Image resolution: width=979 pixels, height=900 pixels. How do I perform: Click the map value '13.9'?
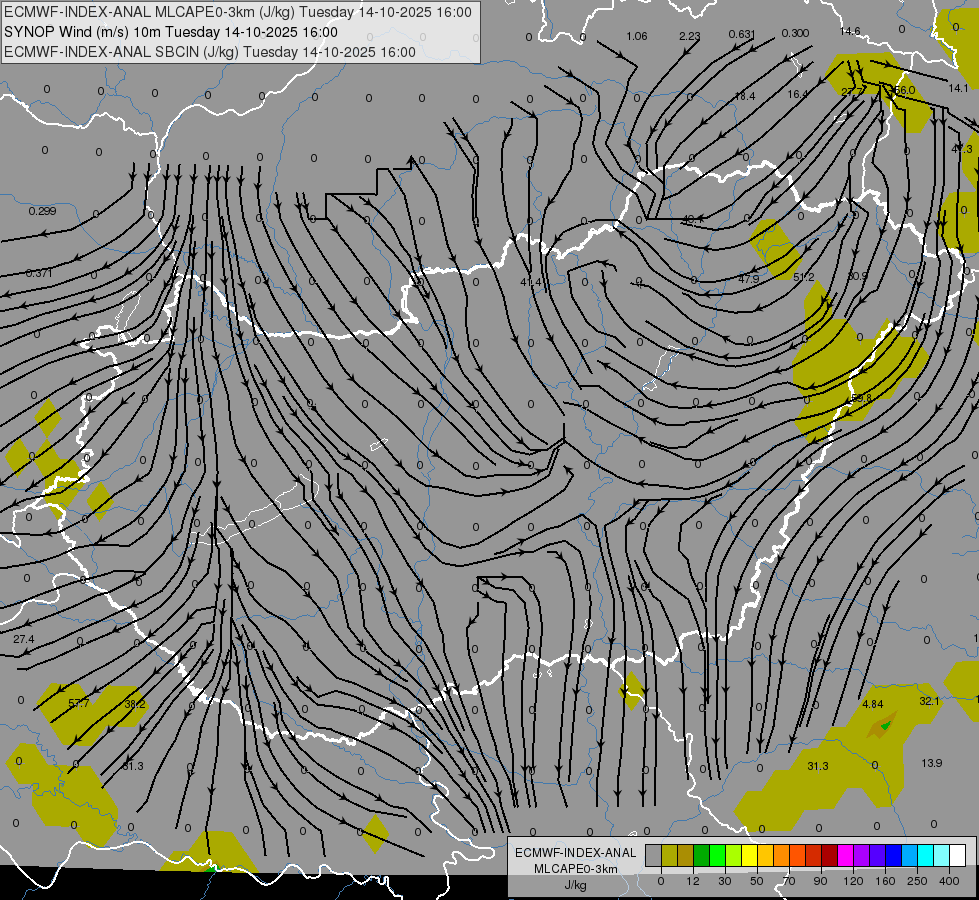tap(932, 763)
